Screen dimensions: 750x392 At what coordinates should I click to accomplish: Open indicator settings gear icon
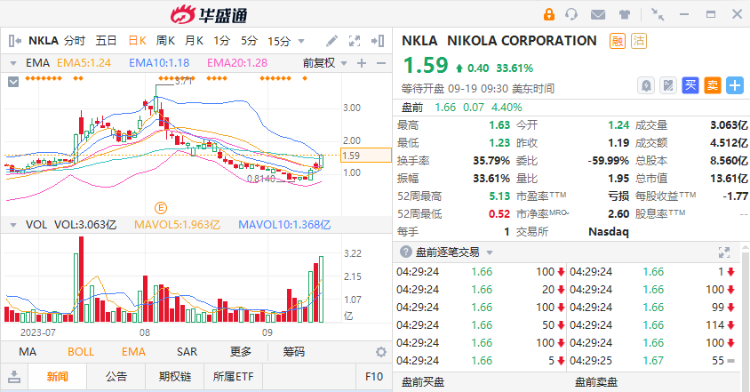[381, 352]
